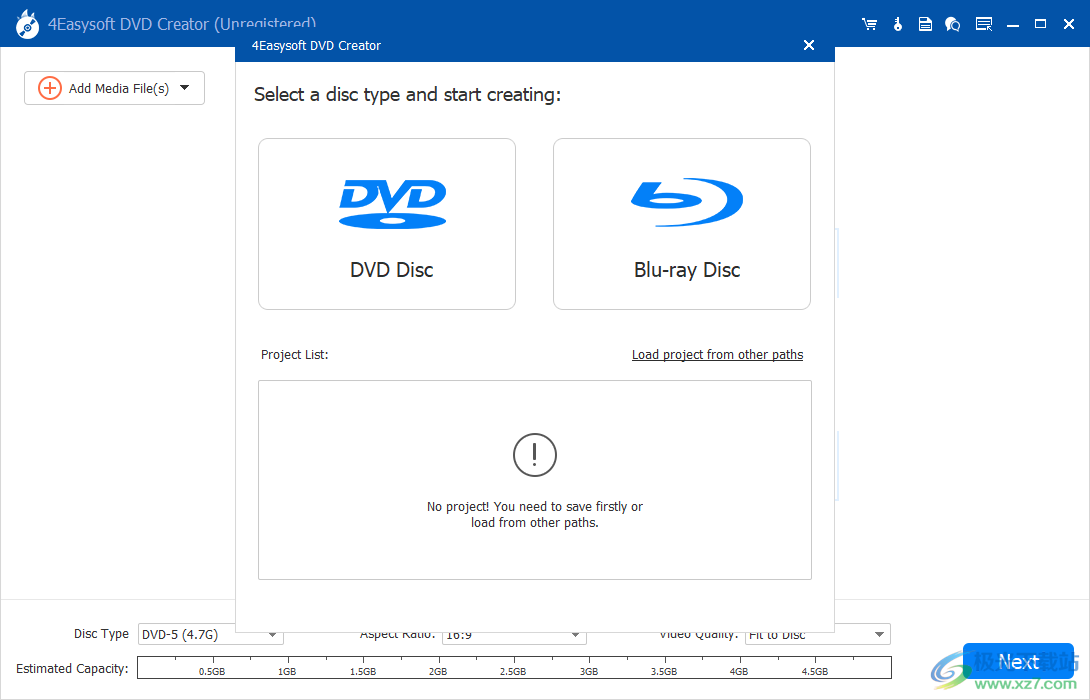This screenshot has height=700, width=1090.
Task: Open the register key icon
Action: point(897,23)
